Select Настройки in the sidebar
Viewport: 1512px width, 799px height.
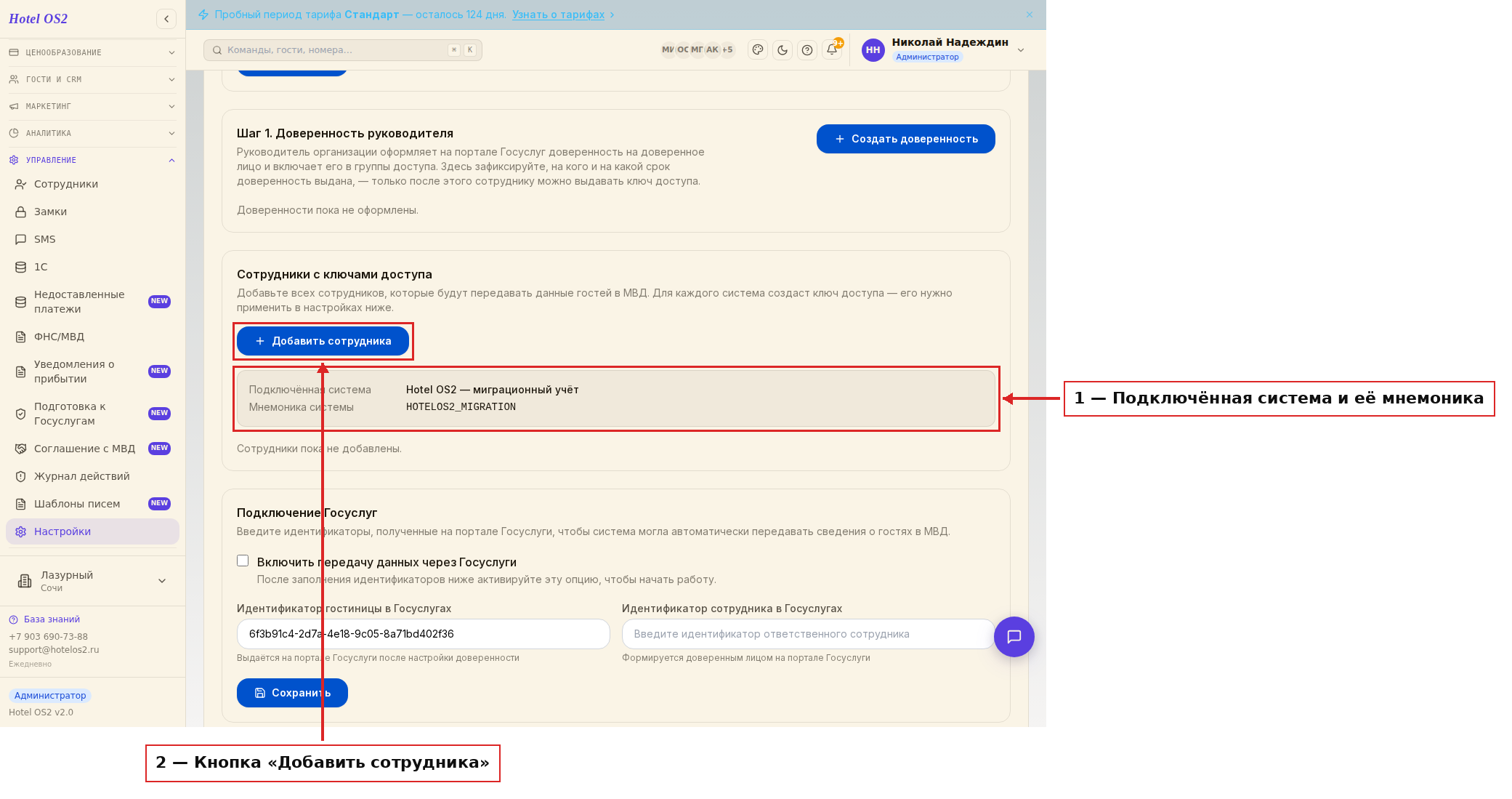coord(92,531)
